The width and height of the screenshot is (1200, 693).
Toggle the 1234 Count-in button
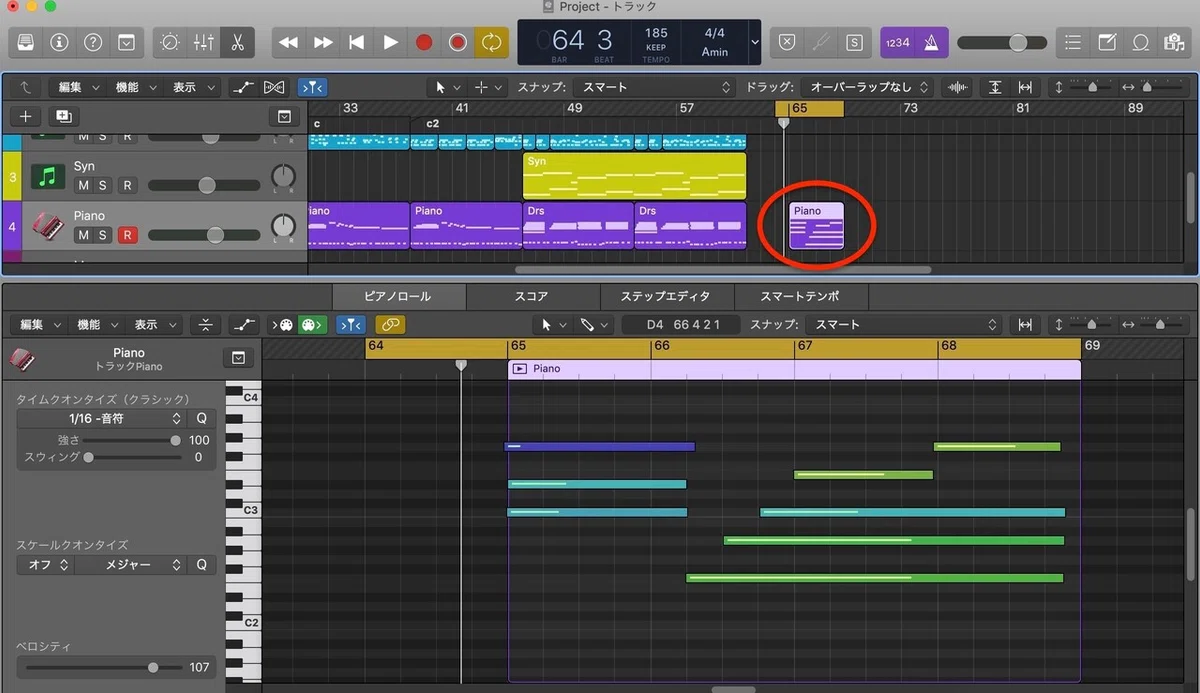pyautogui.click(x=898, y=42)
